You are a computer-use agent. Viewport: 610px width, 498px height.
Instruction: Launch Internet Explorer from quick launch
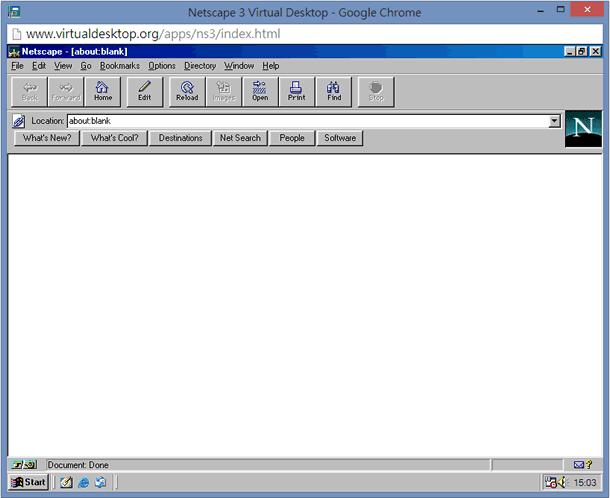coord(83,482)
